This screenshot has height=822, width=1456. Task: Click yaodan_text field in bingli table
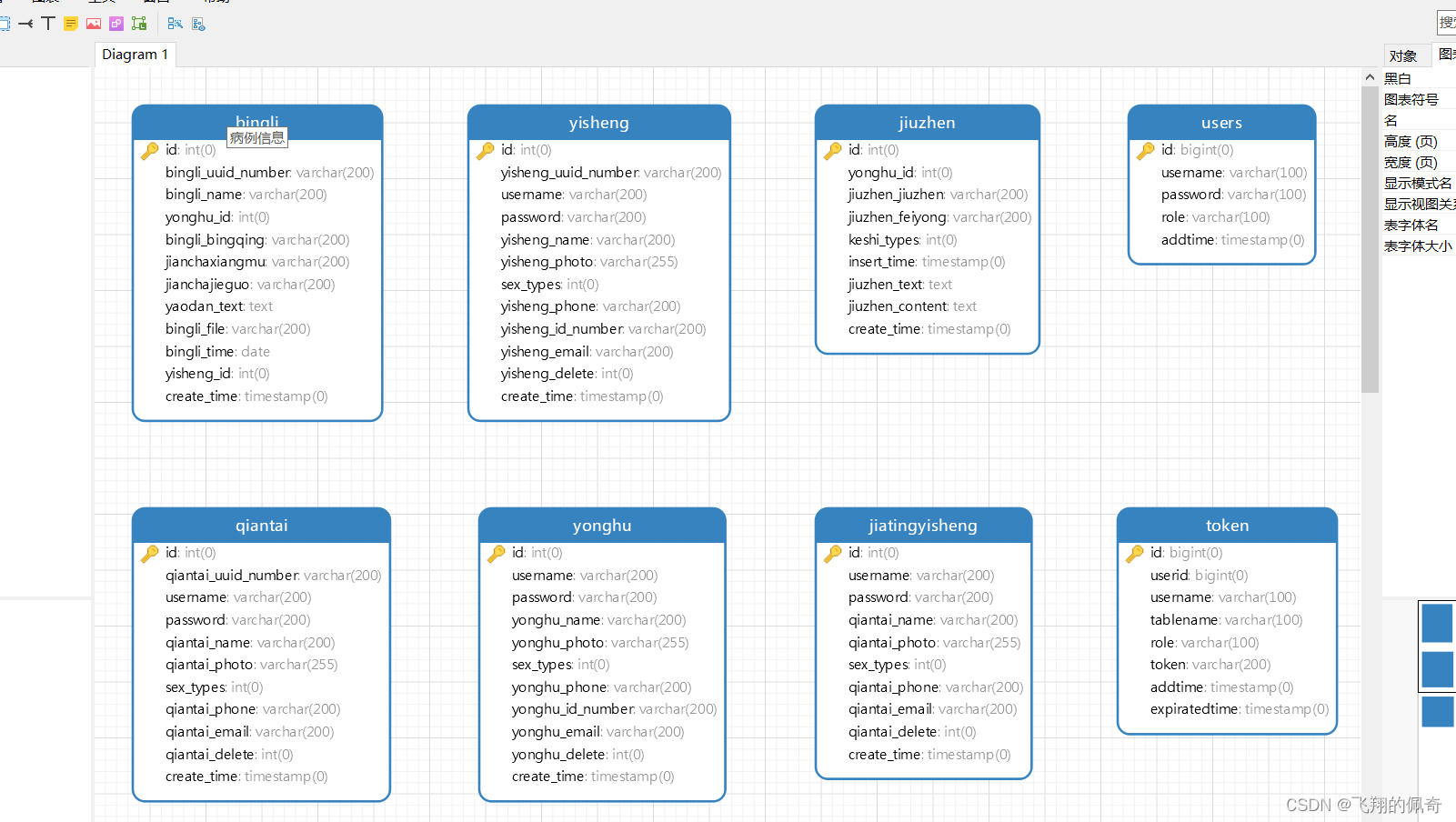219,306
